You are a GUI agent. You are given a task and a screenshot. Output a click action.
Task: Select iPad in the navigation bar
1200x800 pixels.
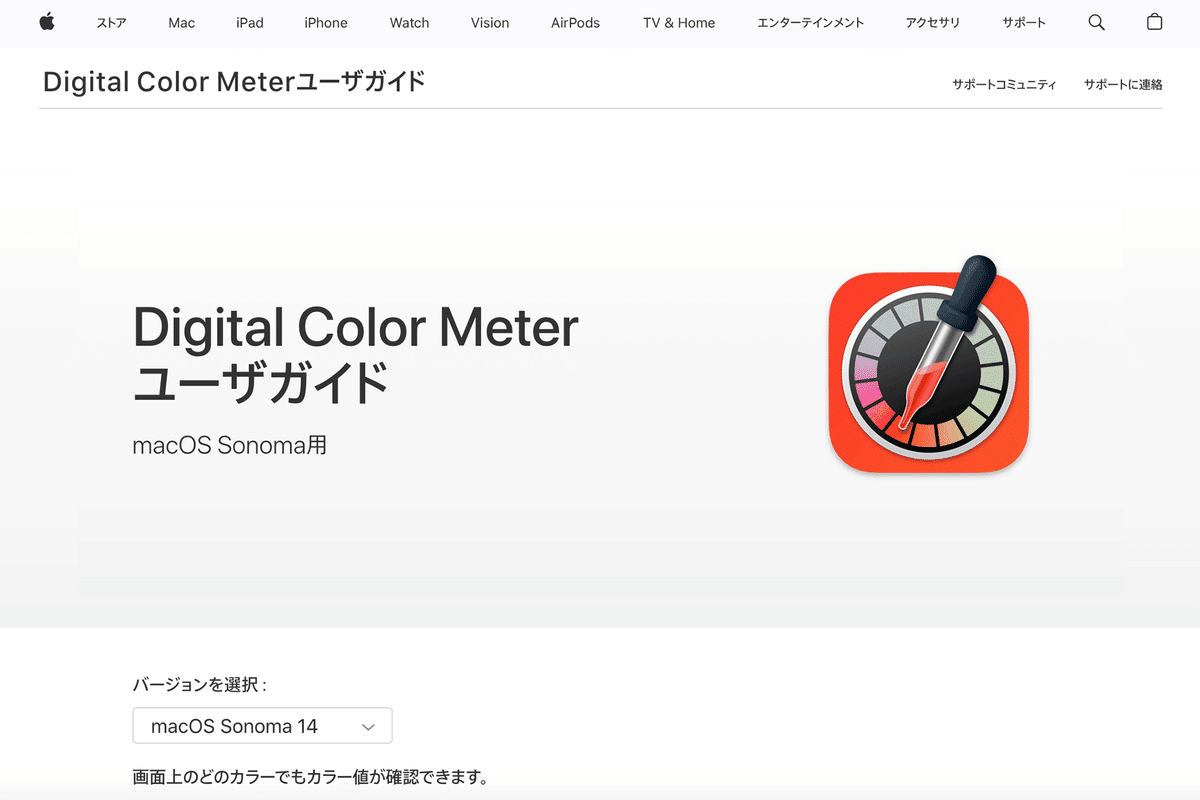(x=250, y=23)
